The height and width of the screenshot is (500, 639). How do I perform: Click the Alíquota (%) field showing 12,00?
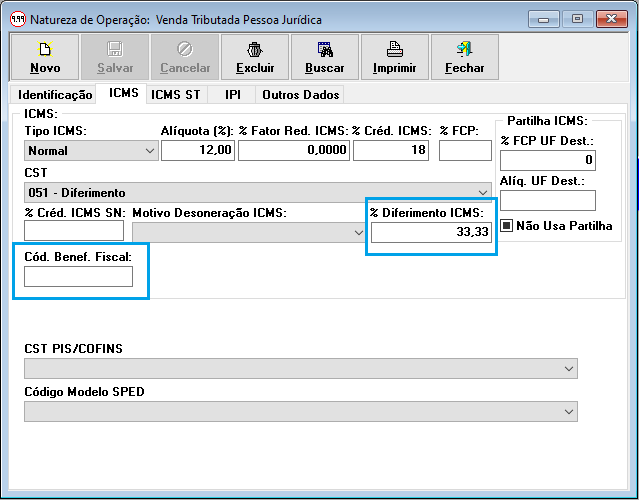[197, 150]
